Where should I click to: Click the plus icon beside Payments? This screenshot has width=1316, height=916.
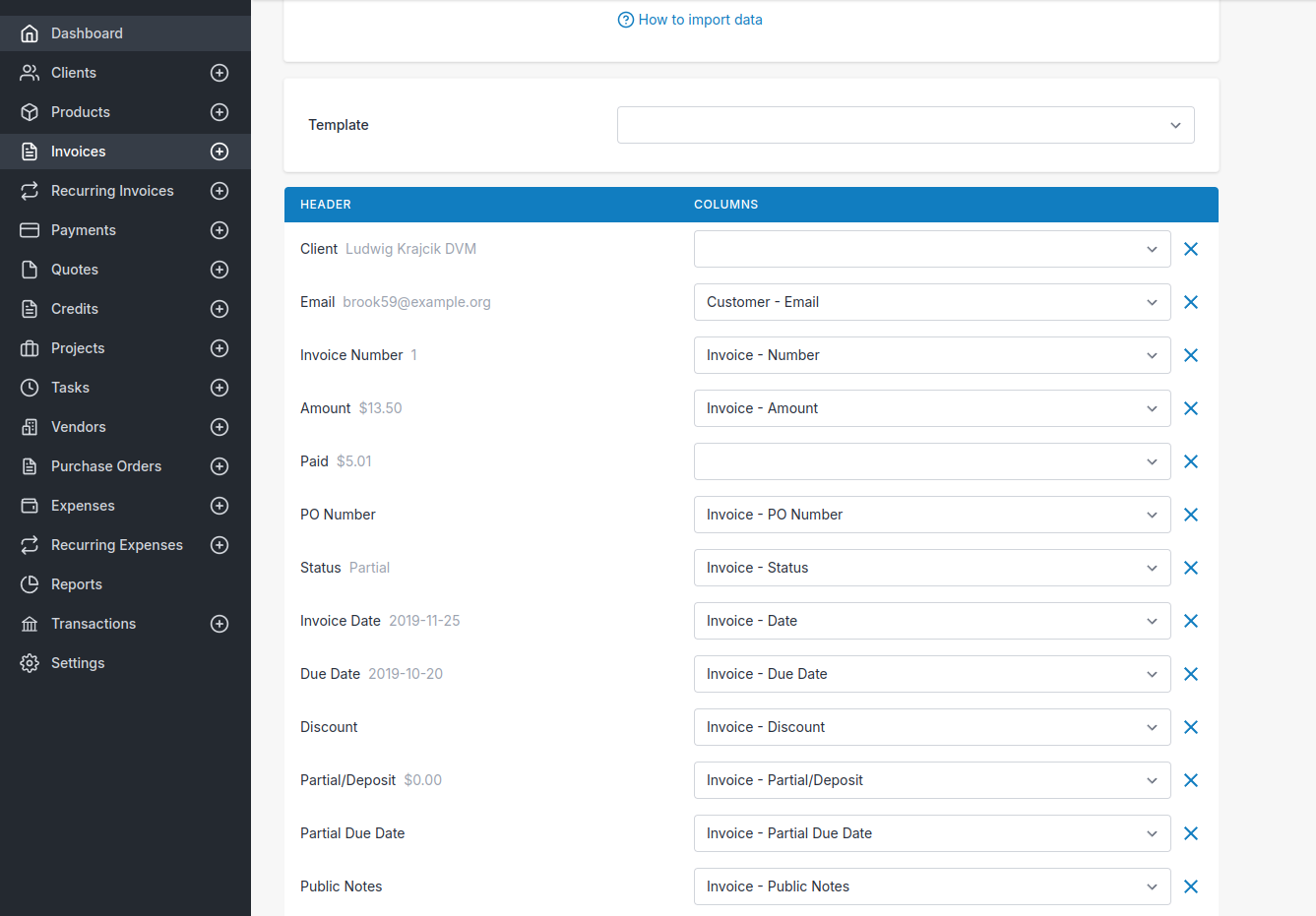coord(219,230)
